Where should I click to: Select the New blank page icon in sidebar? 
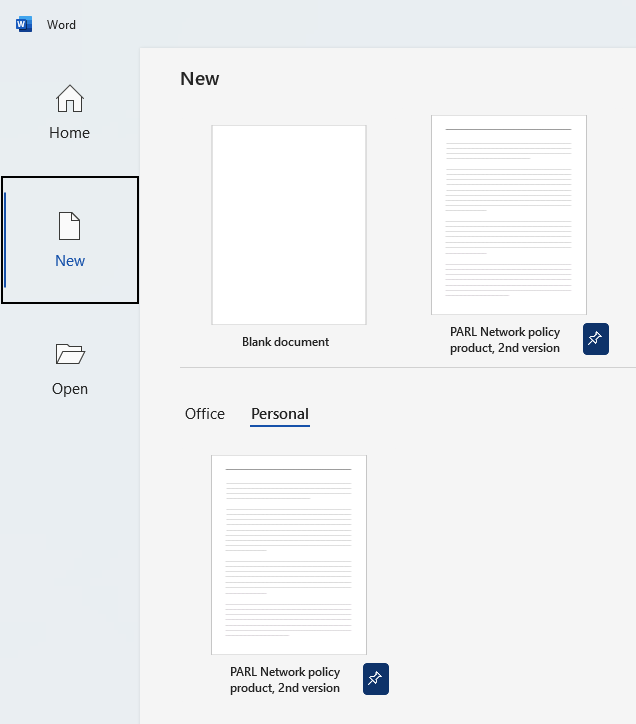(x=70, y=226)
